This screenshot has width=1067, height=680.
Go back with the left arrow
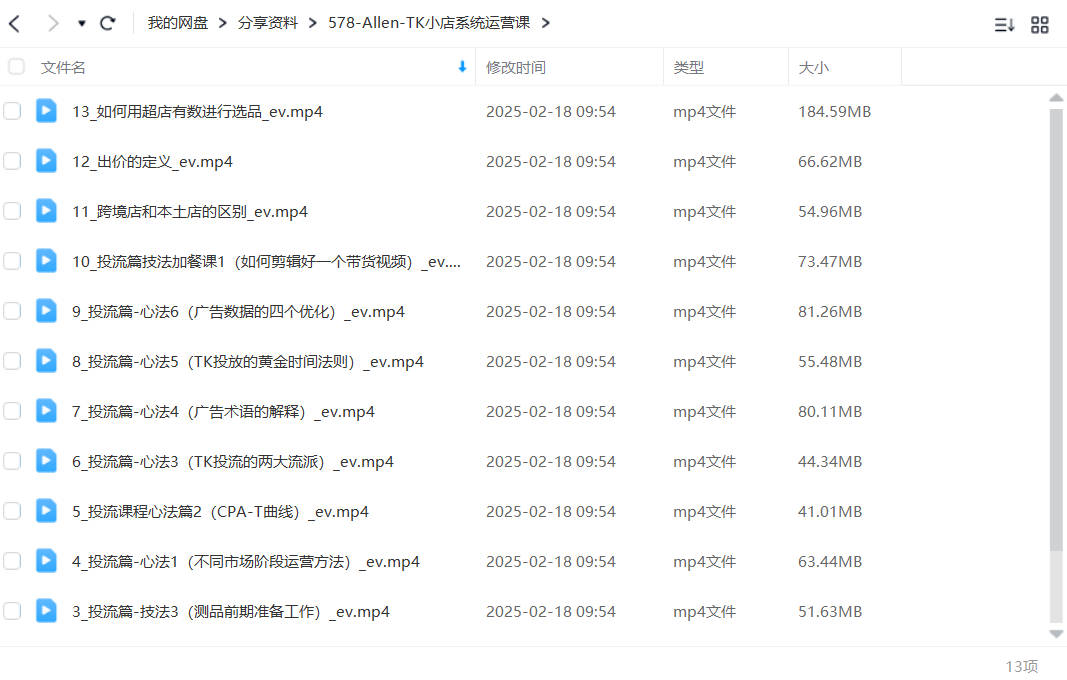pyautogui.click(x=14, y=24)
